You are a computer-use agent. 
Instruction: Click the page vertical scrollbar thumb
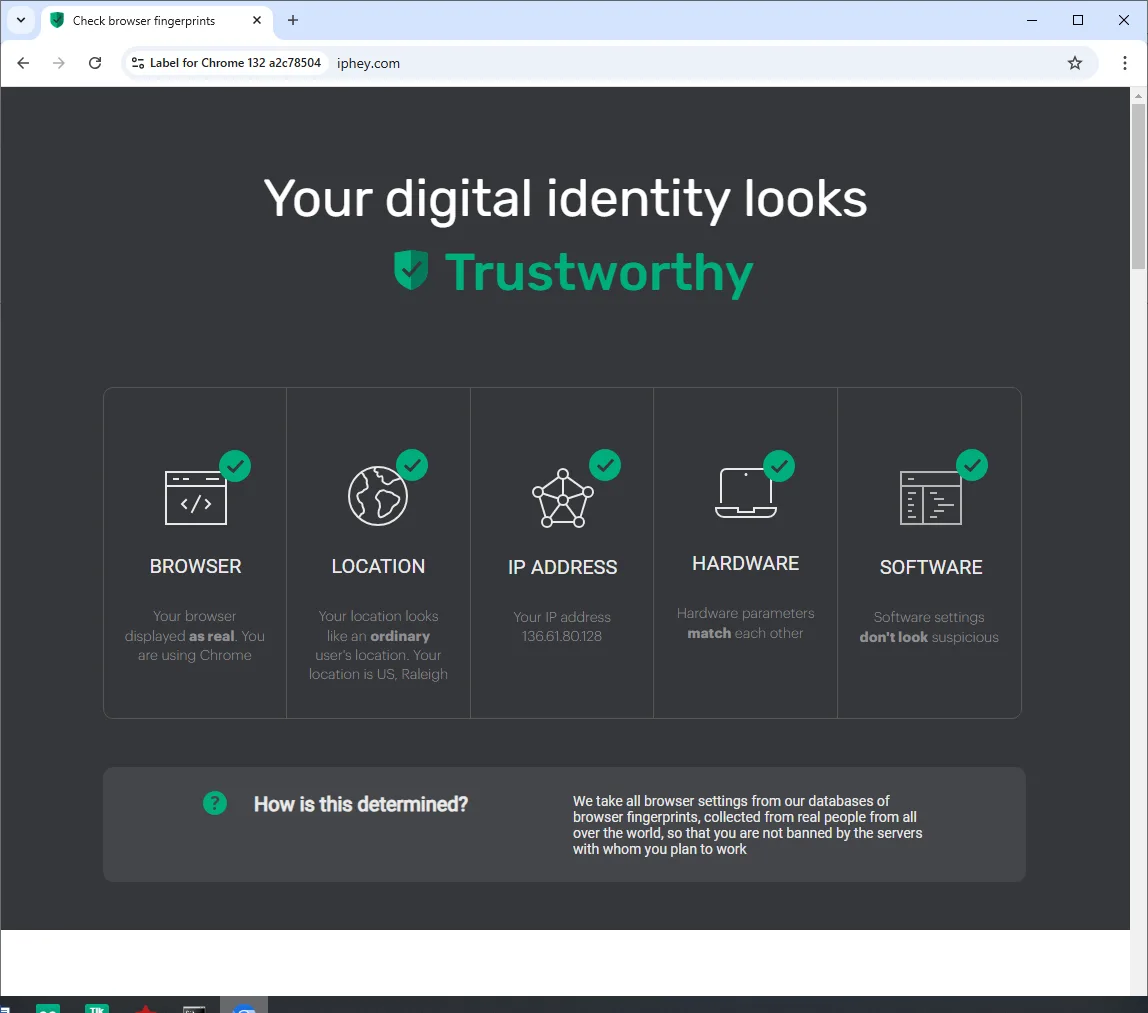pyautogui.click(x=1138, y=187)
